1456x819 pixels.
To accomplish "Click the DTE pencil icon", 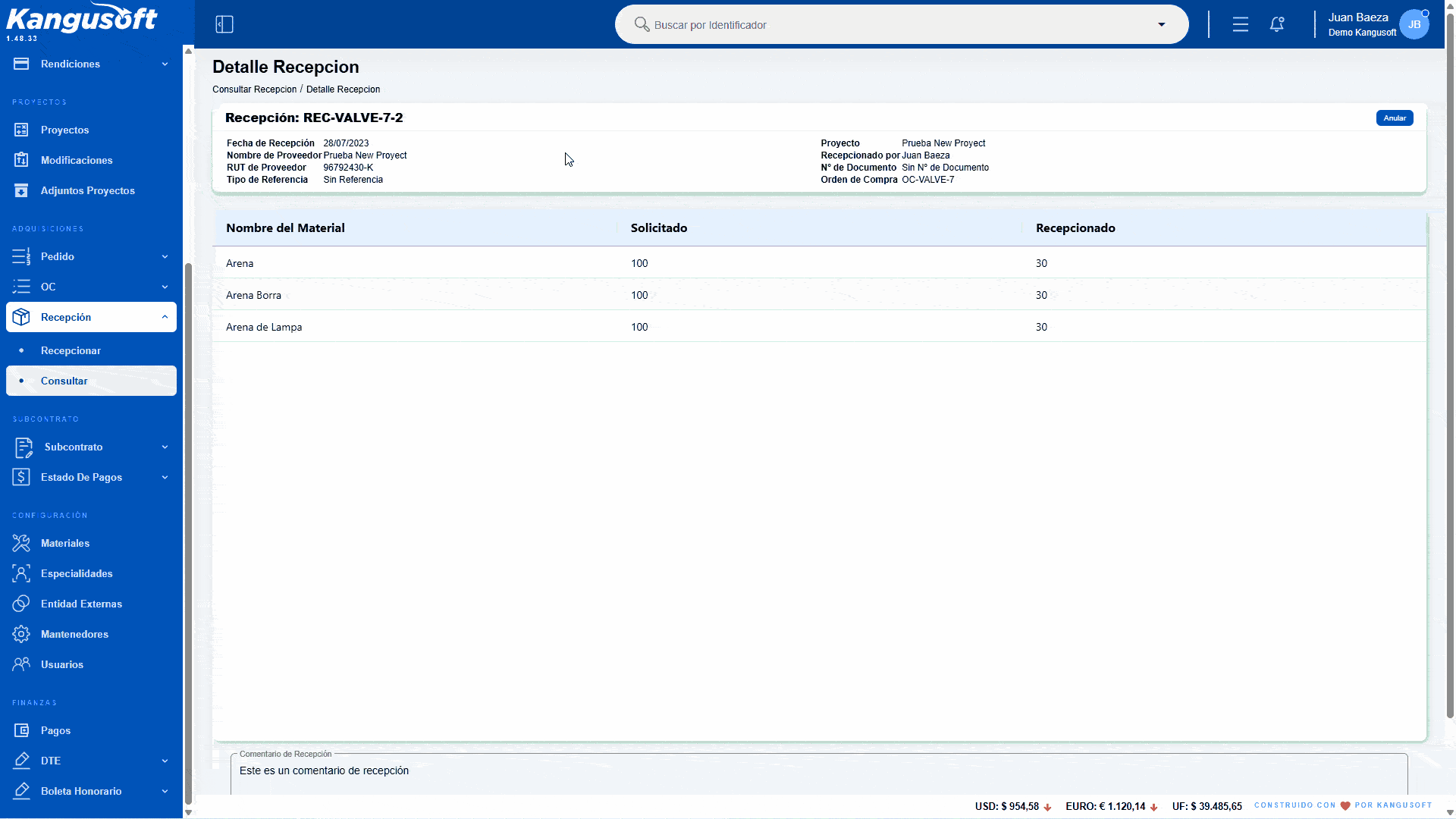I will click(x=21, y=761).
